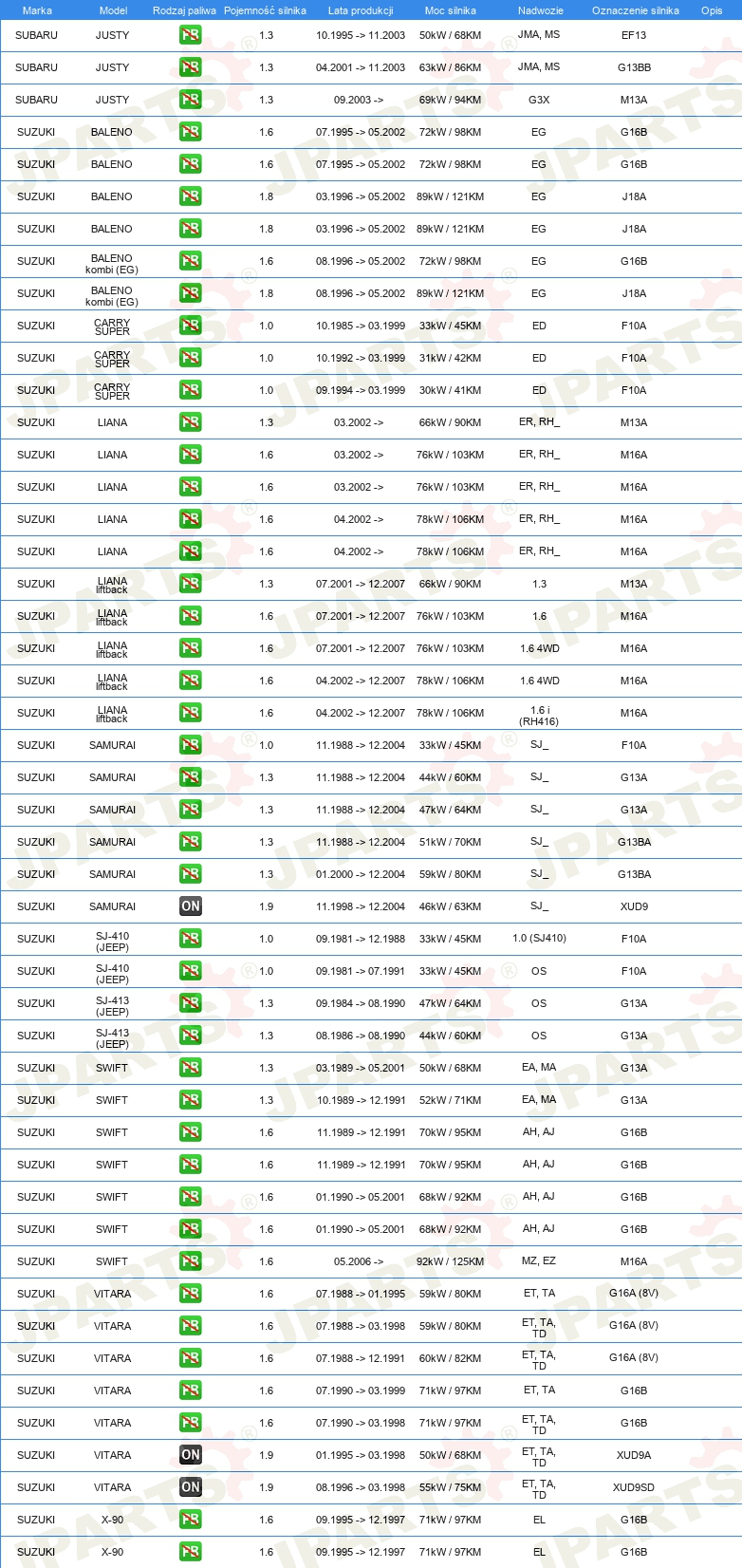Click the '1.6 i (RH416)' body cell

(539, 716)
